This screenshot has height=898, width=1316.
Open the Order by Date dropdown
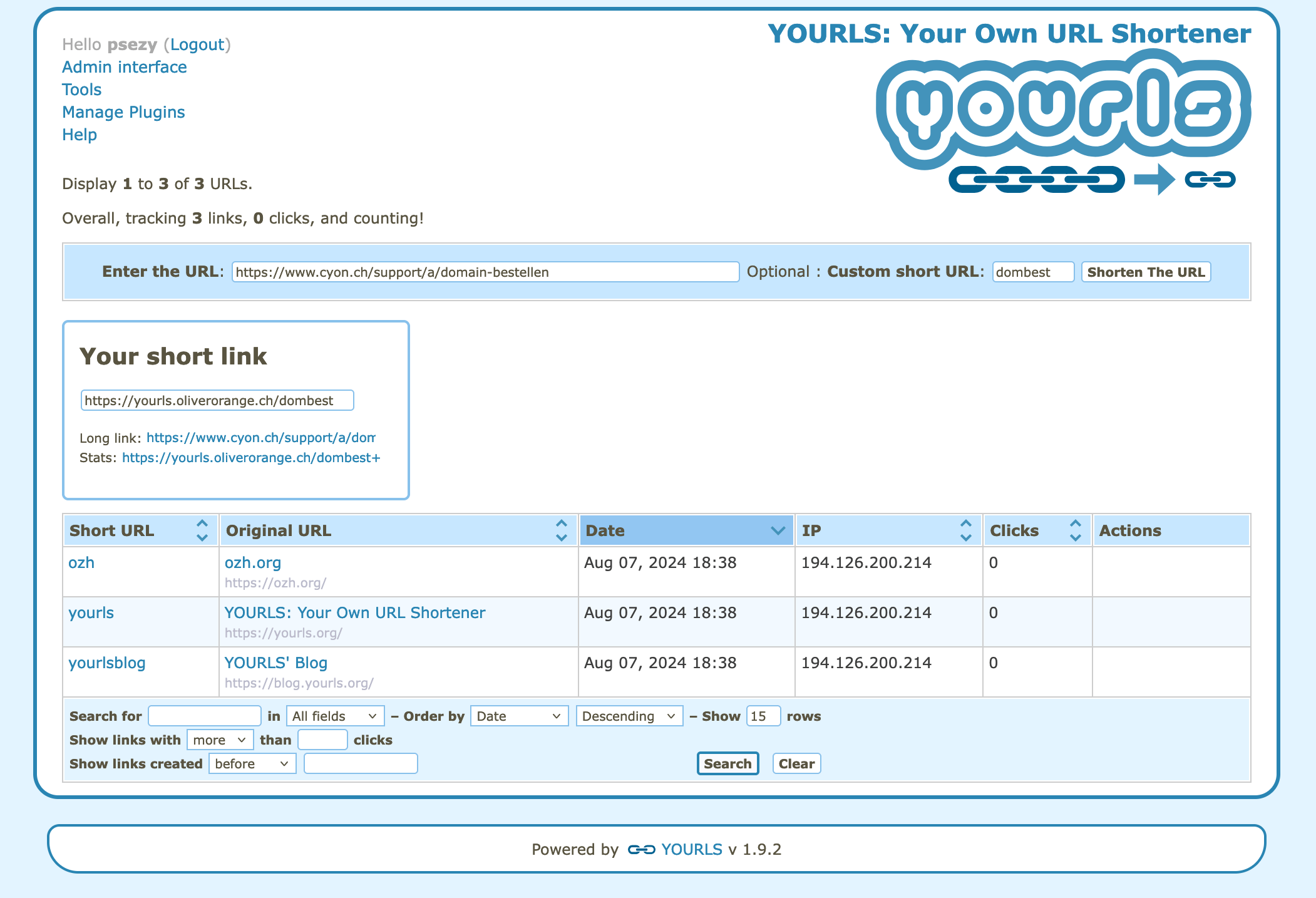click(519, 716)
